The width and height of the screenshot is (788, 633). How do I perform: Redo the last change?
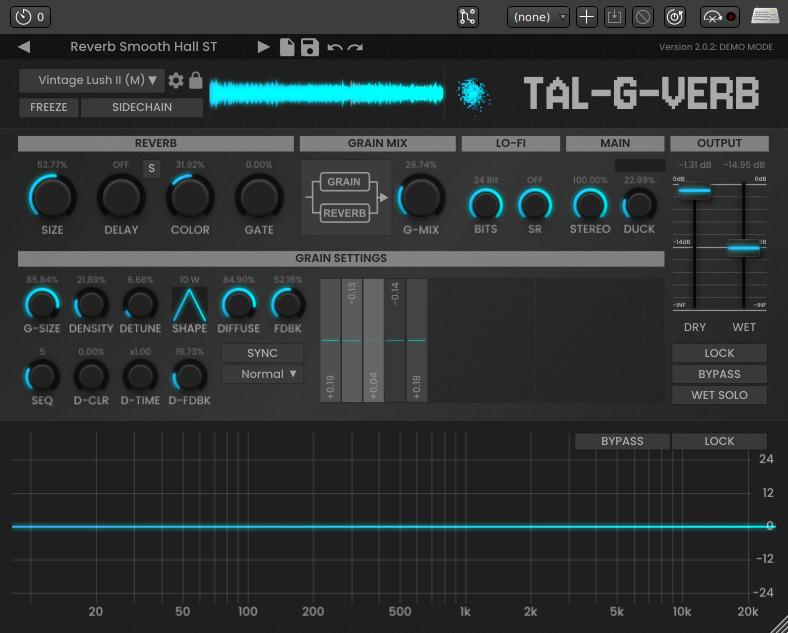coord(355,47)
